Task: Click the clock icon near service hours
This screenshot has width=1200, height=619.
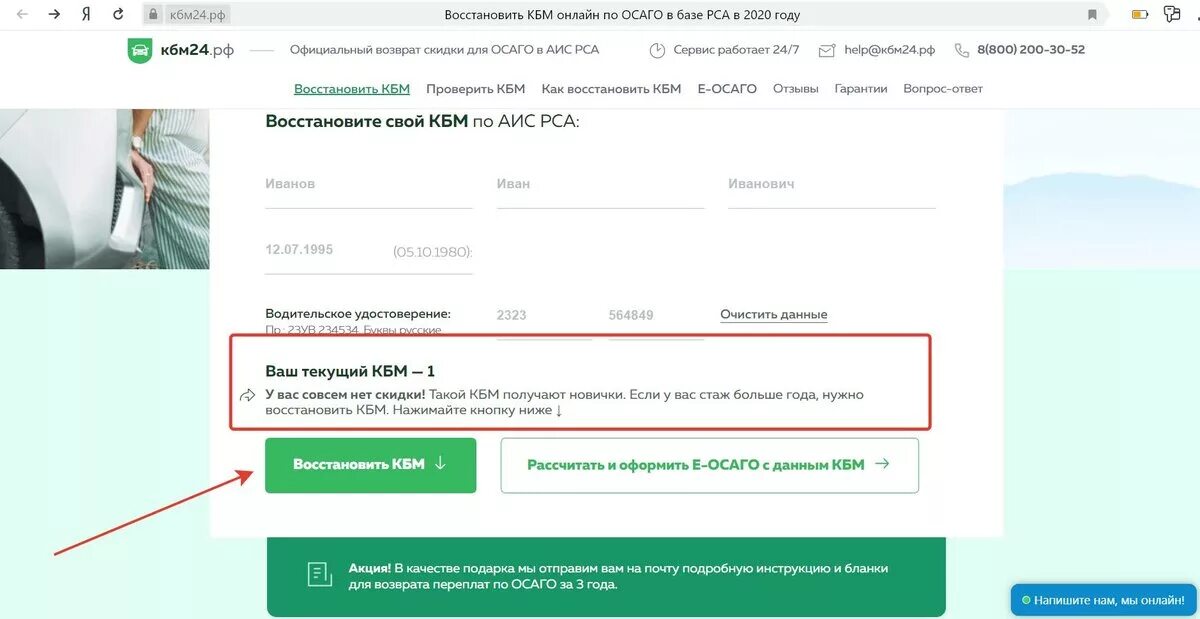Action: (x=657, y=50)
